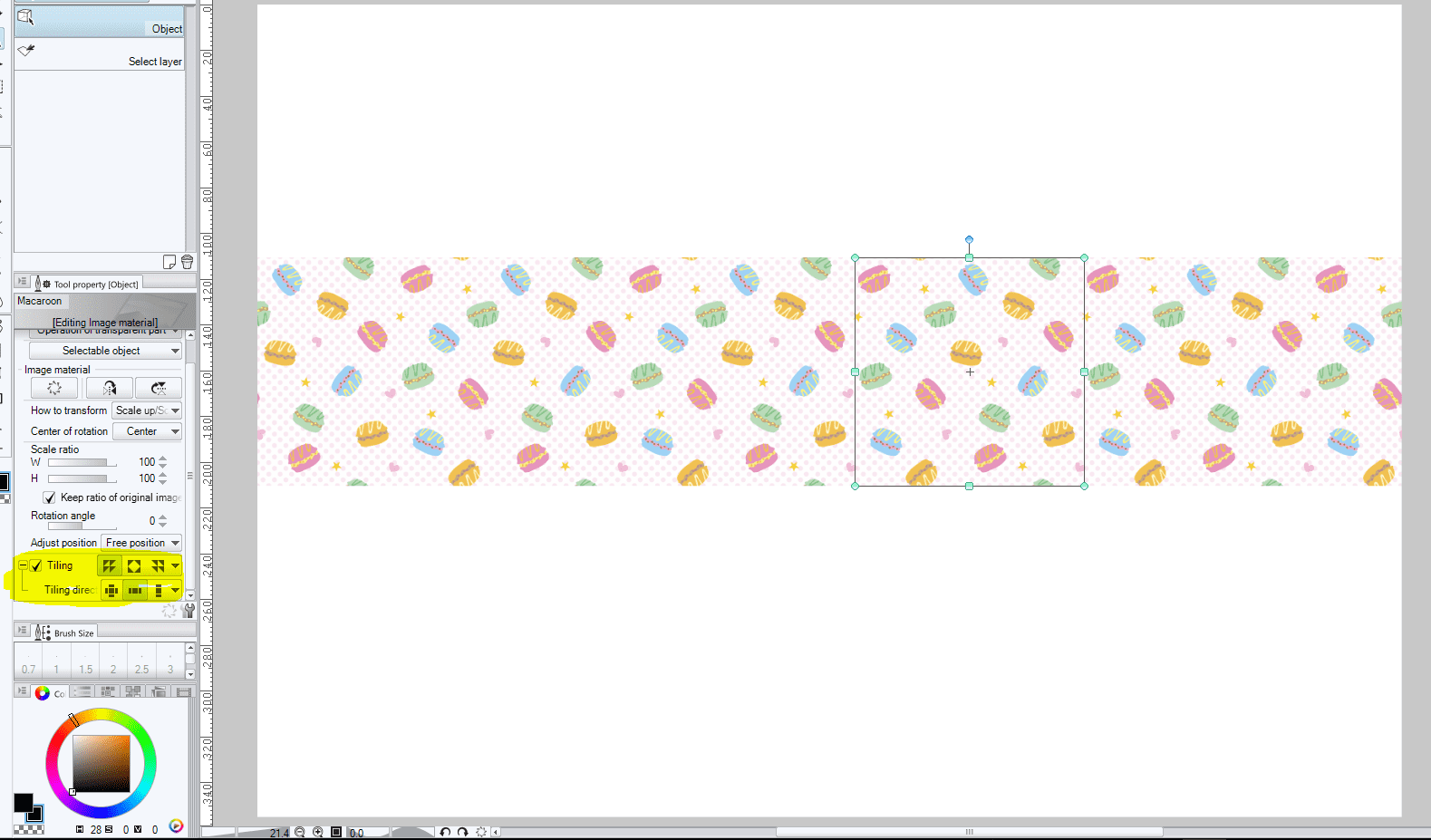Image resolution: width=1431 pixels, height=840 pixels.
Task: Expand the Tiling mode dropdown arrow
Action: click(176, 565)
